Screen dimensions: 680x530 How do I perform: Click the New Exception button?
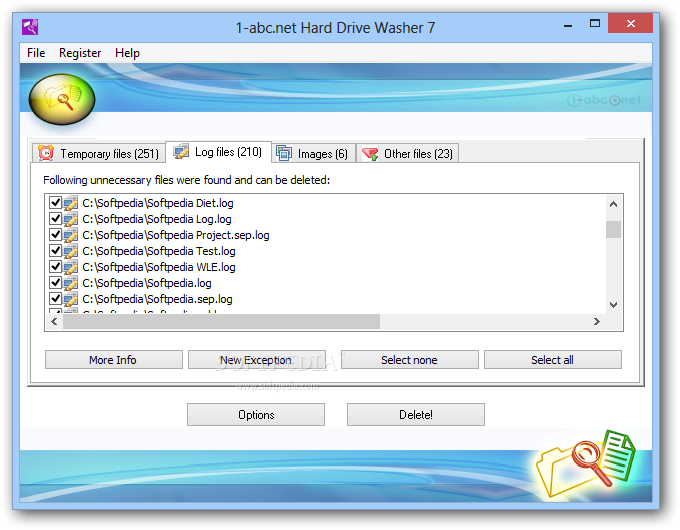coord(257,360)
